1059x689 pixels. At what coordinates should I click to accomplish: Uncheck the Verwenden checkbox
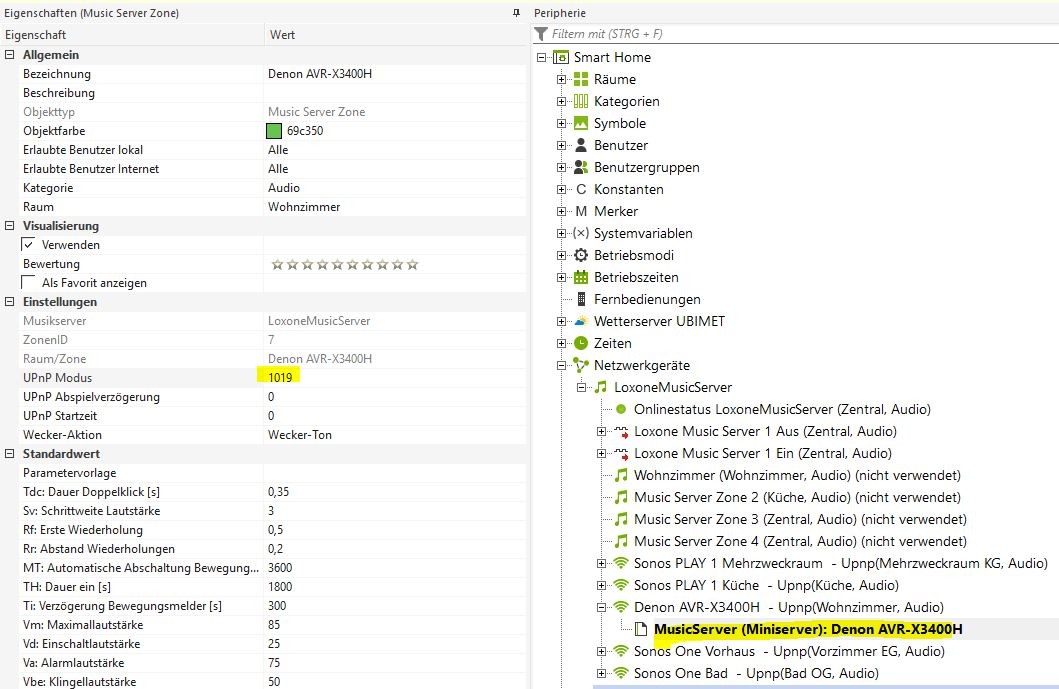coord(28,244)
